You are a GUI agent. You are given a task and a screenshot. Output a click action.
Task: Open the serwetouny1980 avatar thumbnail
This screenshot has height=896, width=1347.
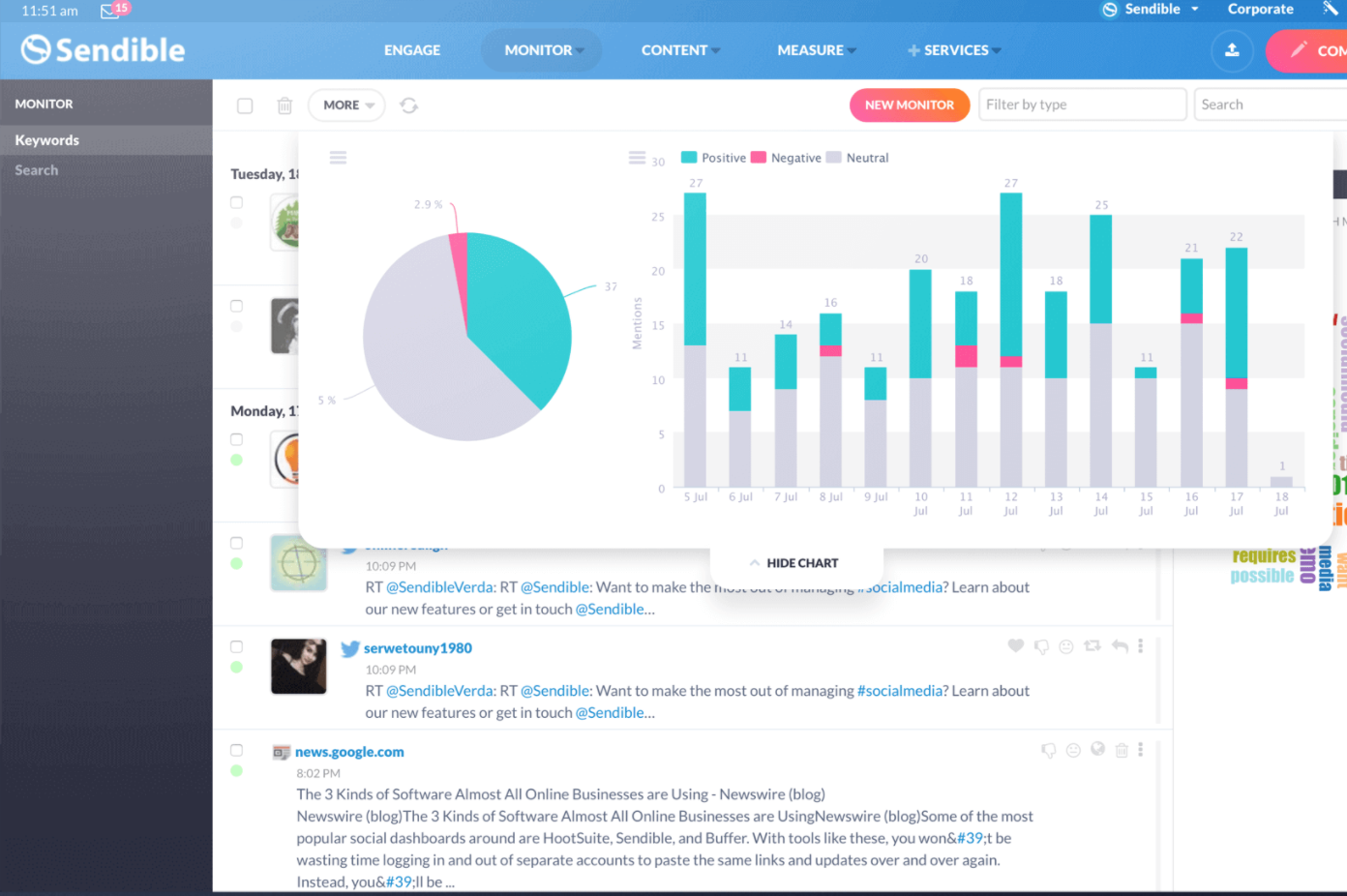tap(299, 667)
